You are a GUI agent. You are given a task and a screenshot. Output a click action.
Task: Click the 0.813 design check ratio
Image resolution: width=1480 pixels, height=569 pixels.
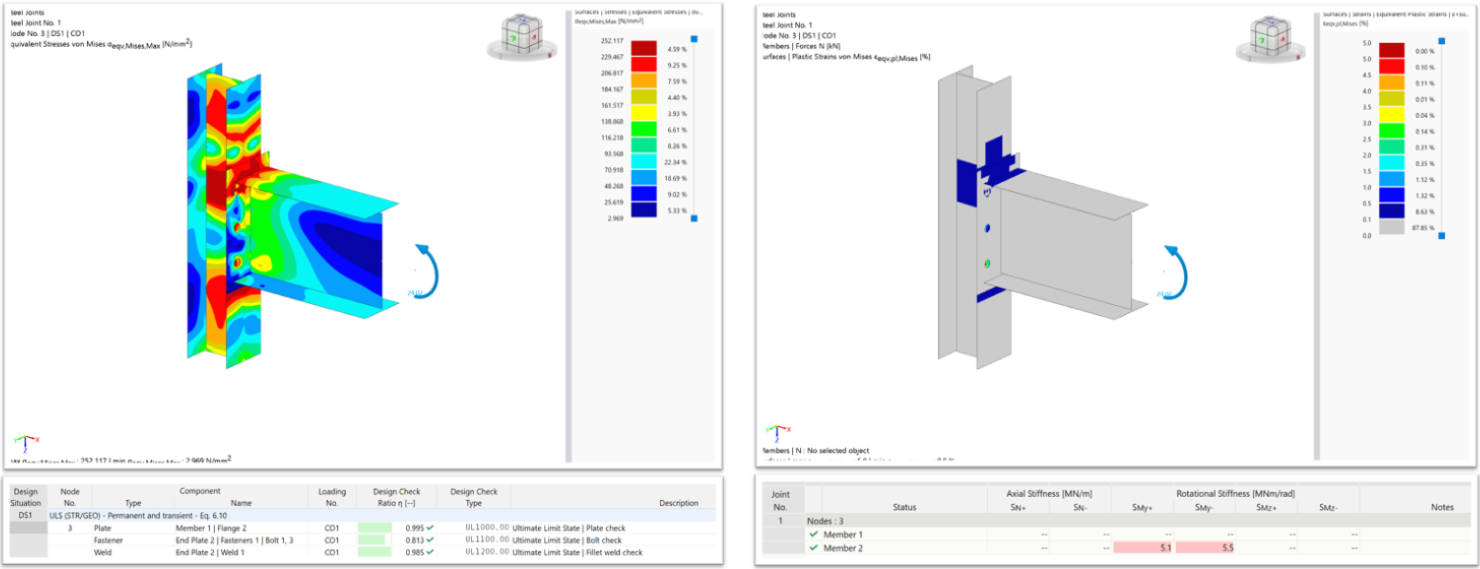pos(414,539)
